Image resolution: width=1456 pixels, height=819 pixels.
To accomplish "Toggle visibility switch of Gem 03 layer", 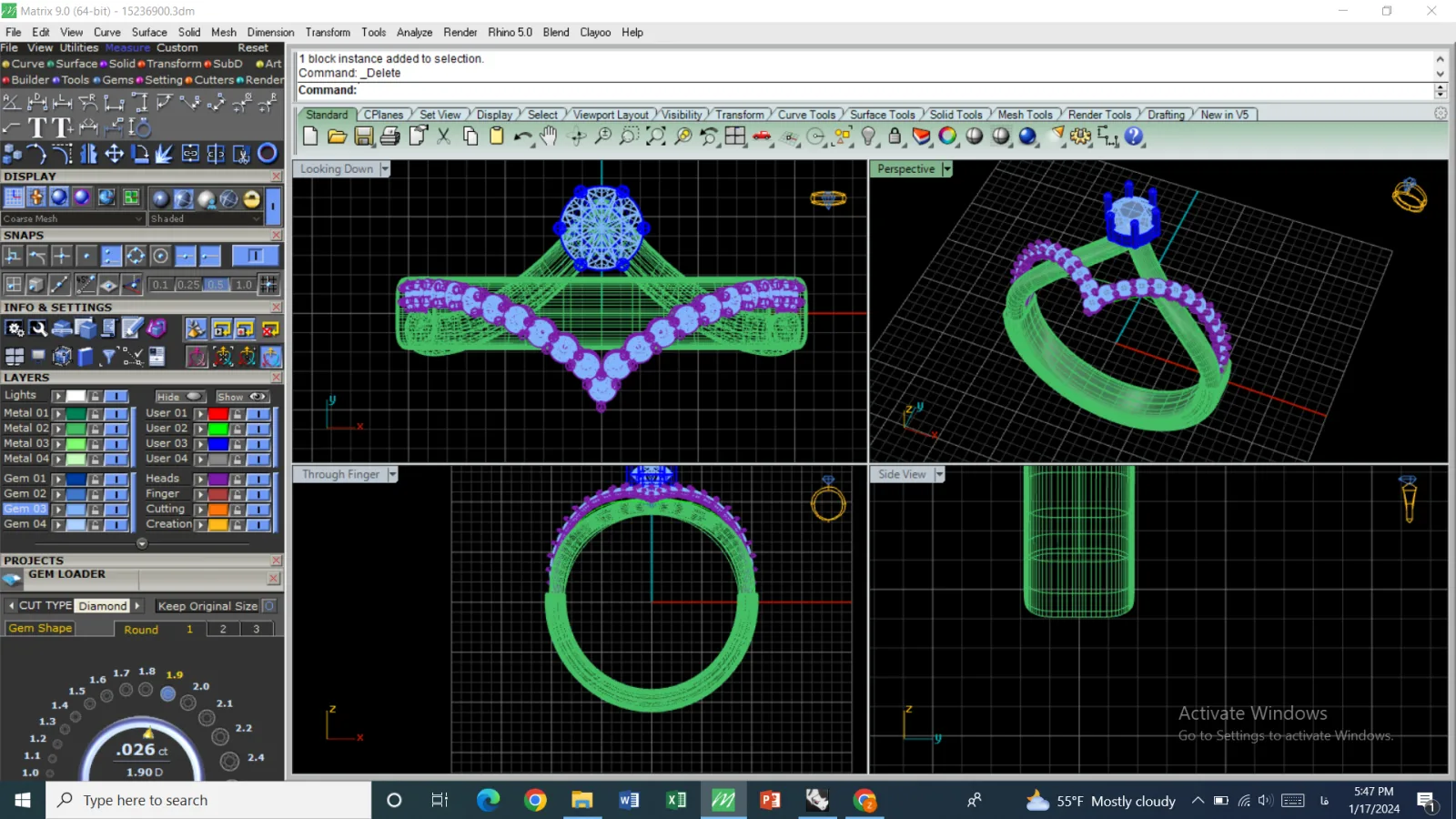I will pos(116,510).
